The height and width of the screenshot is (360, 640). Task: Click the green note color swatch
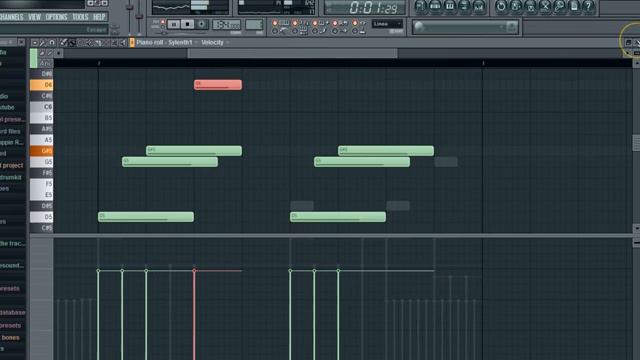(x=33, y=58)
